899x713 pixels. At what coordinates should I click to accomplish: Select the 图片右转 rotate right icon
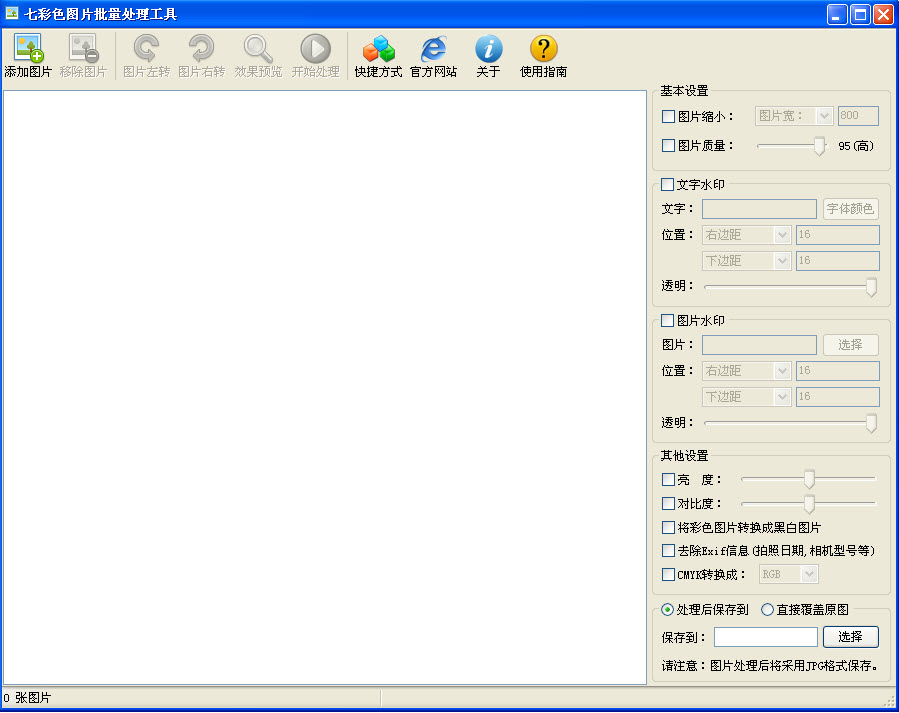coord(200,54)
